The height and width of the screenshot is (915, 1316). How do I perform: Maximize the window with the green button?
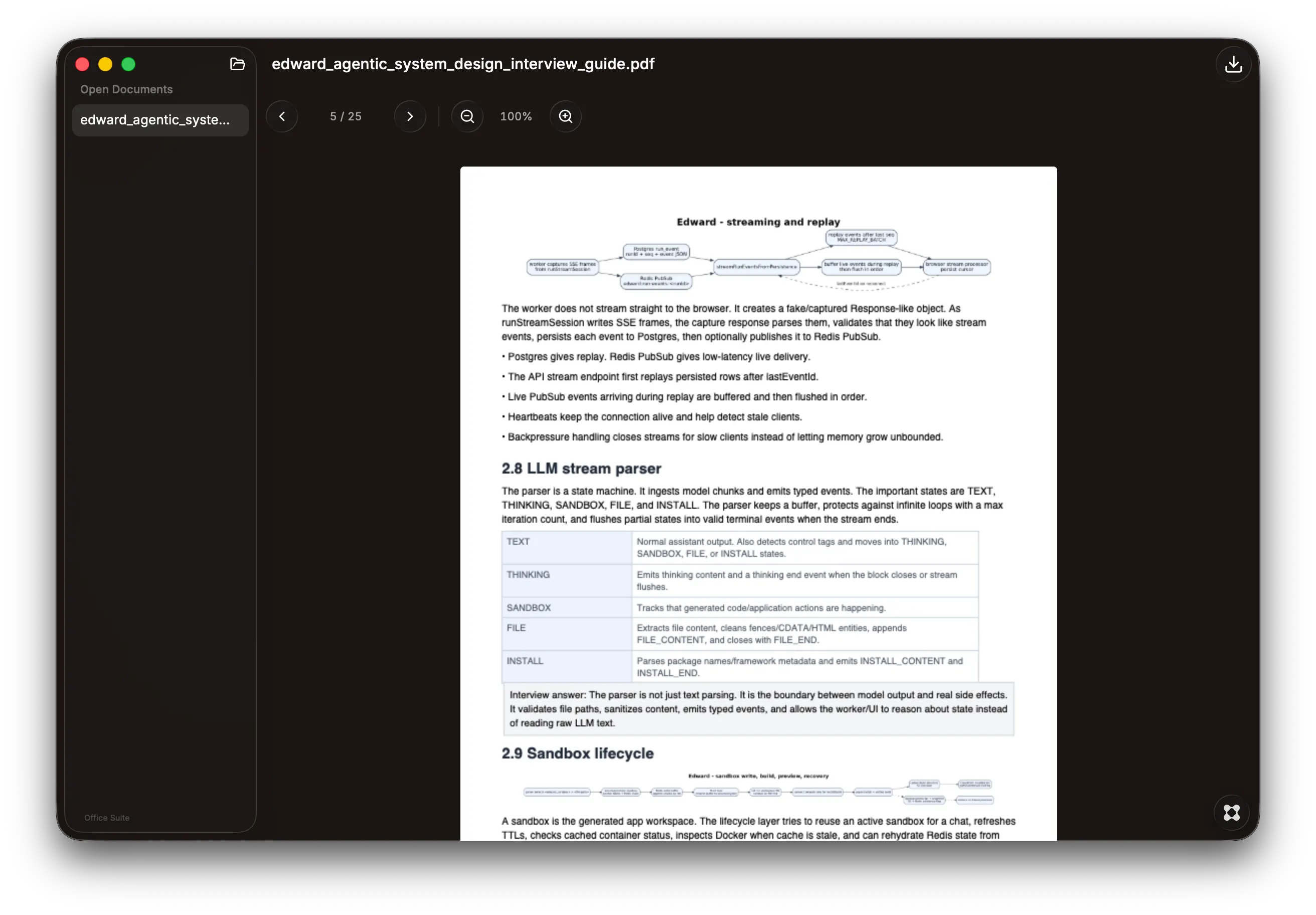coord(128,64)
